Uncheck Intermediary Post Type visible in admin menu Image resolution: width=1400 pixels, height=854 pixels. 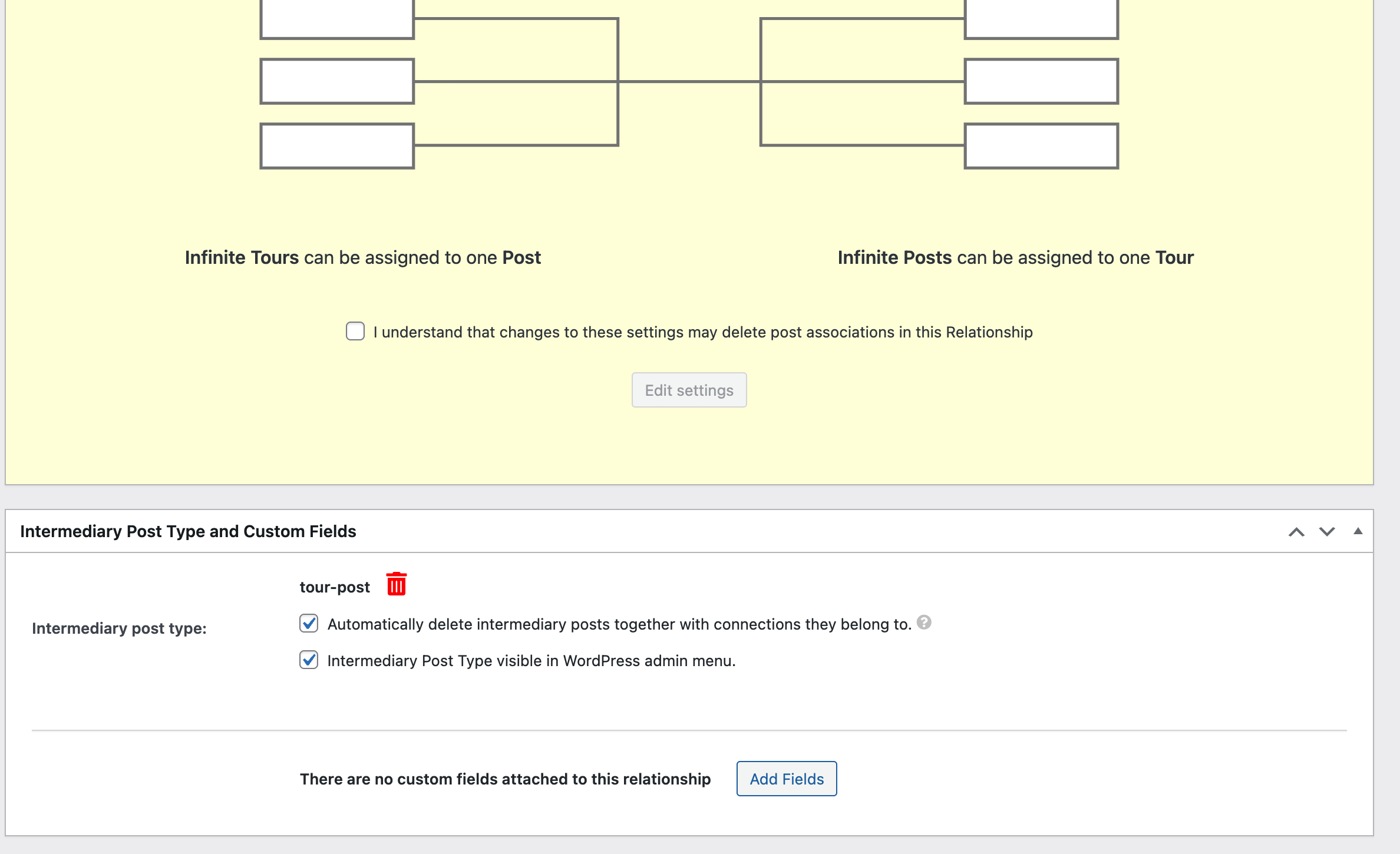309,660
